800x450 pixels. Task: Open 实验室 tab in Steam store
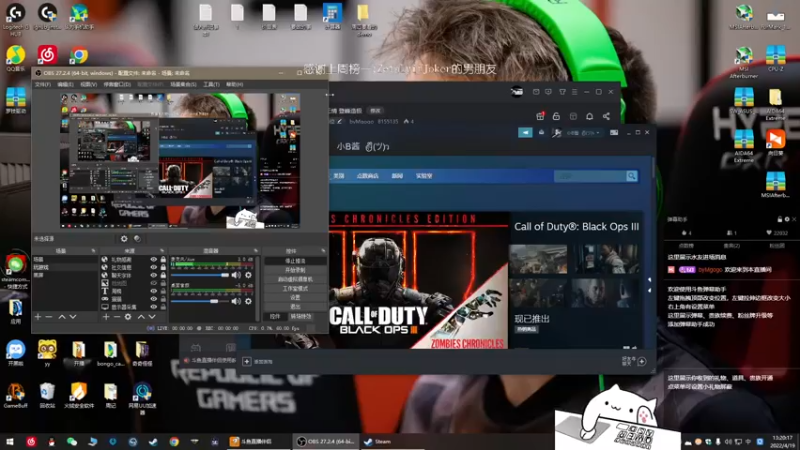(x=423, y=176)
